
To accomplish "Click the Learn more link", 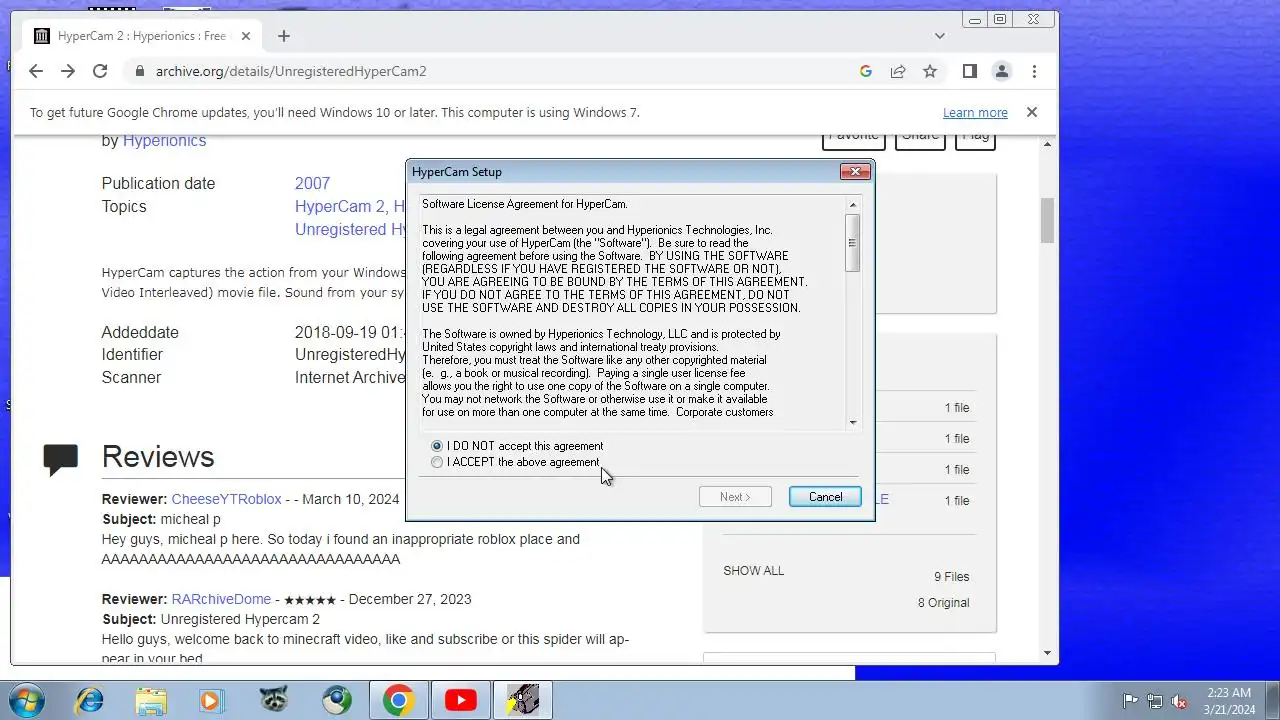I will (x=975, y=113).
